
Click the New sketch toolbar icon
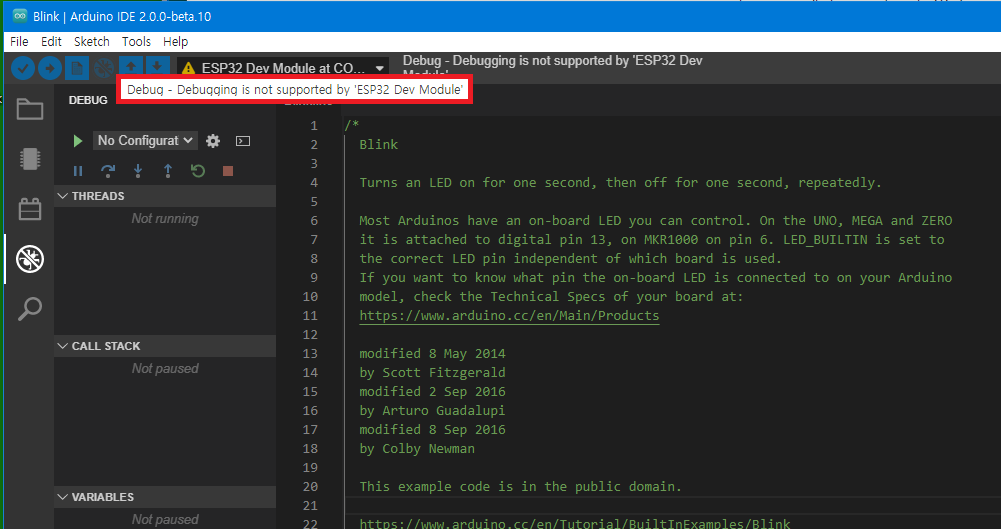click(x=77, y=68)
